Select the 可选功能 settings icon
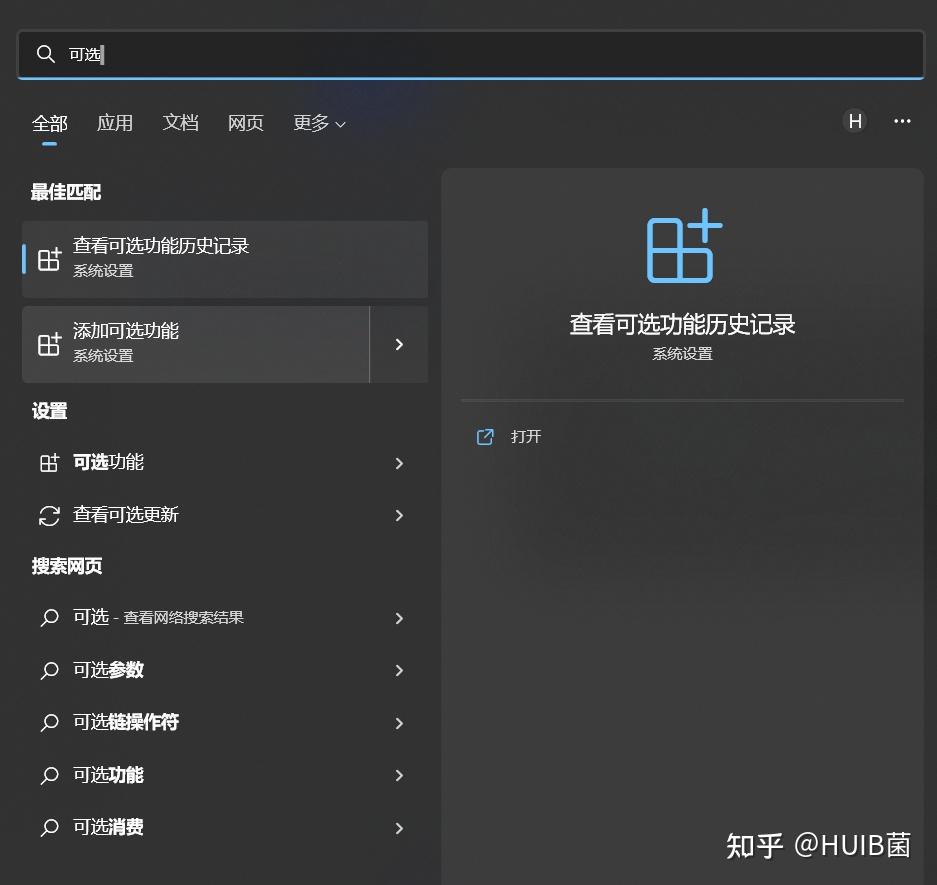 pyautogui.click(x=48, y=463)
